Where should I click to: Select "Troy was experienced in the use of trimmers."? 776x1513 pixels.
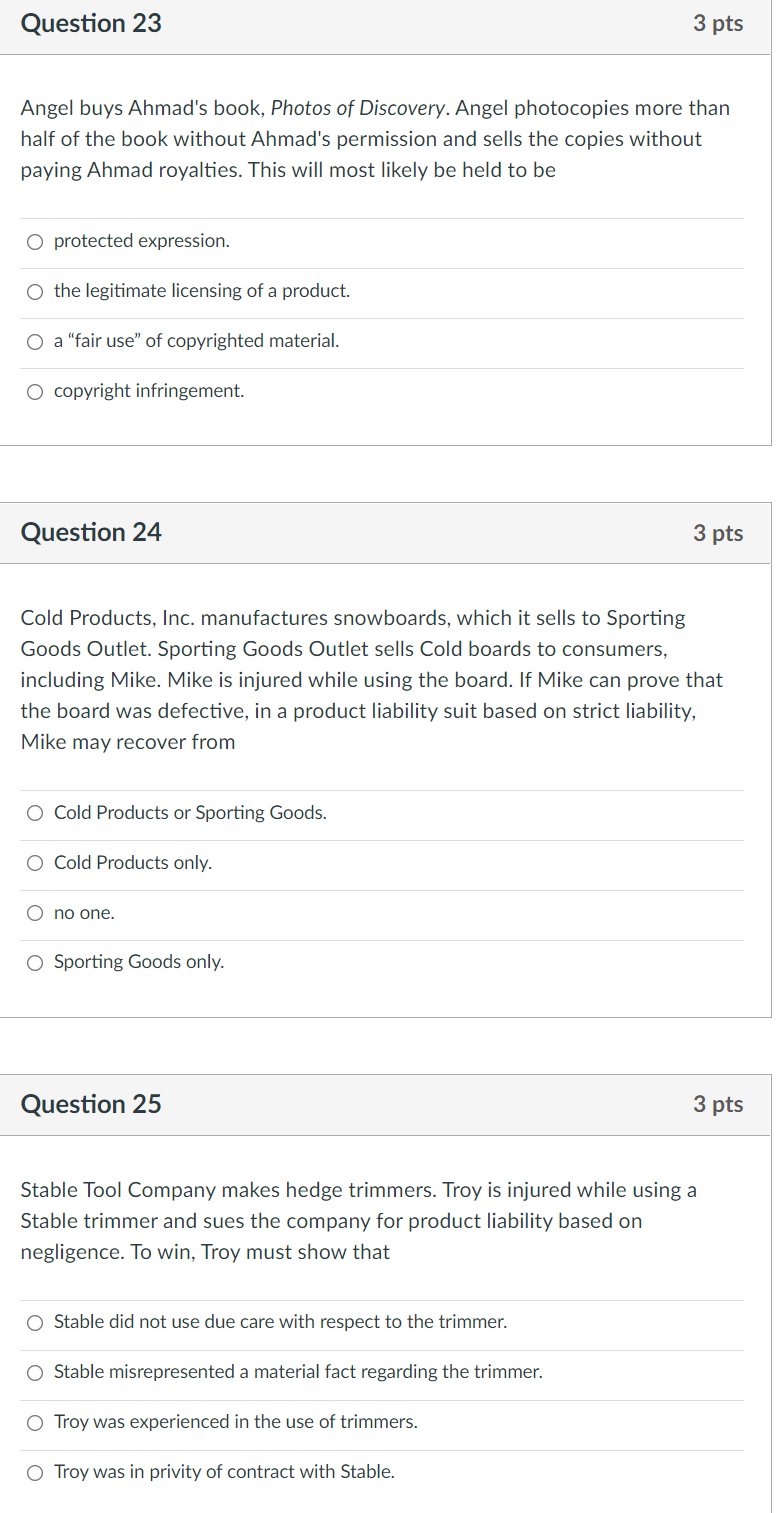(35, 1422)
